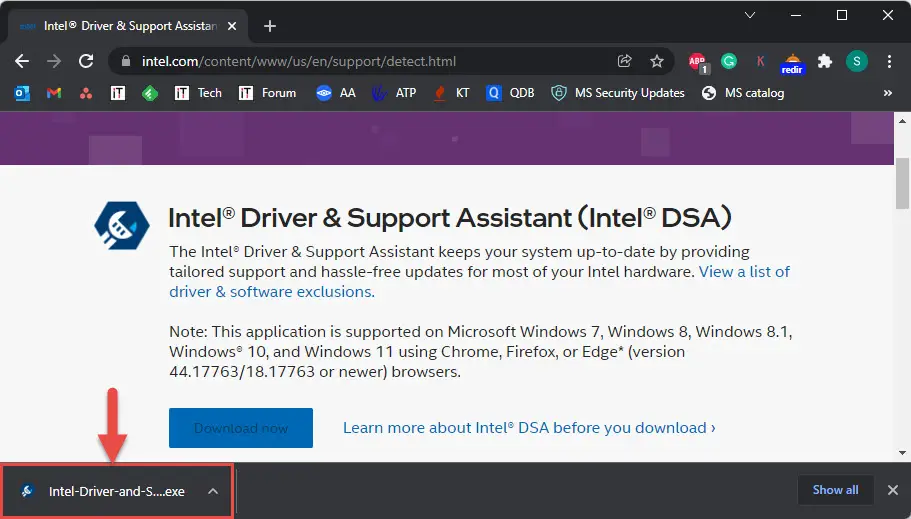This screenshot has width=911, height=519.
Task: Click Show all downloads
Action: tap(835, 490)
